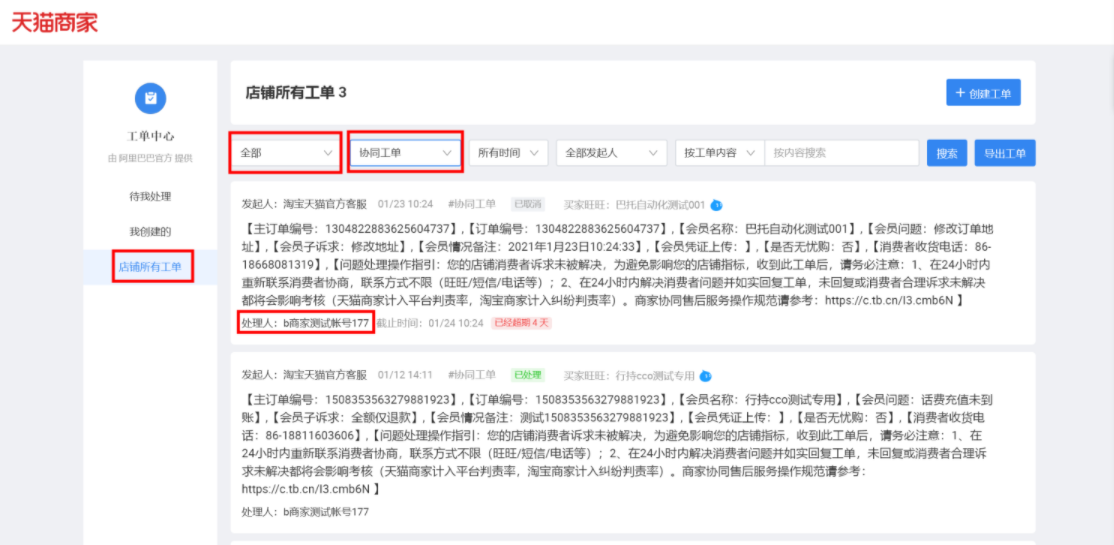Open the 全部发起人 dropdown
This screenshot has width=1114, height=545.
tap(612, 153)
